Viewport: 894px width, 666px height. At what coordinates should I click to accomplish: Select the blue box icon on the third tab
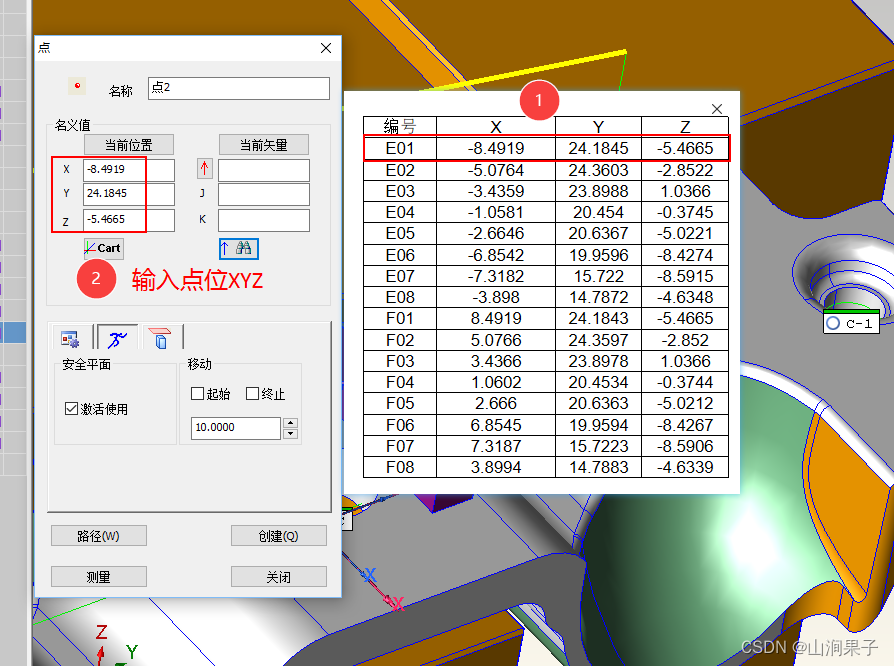tap(160, 339)
